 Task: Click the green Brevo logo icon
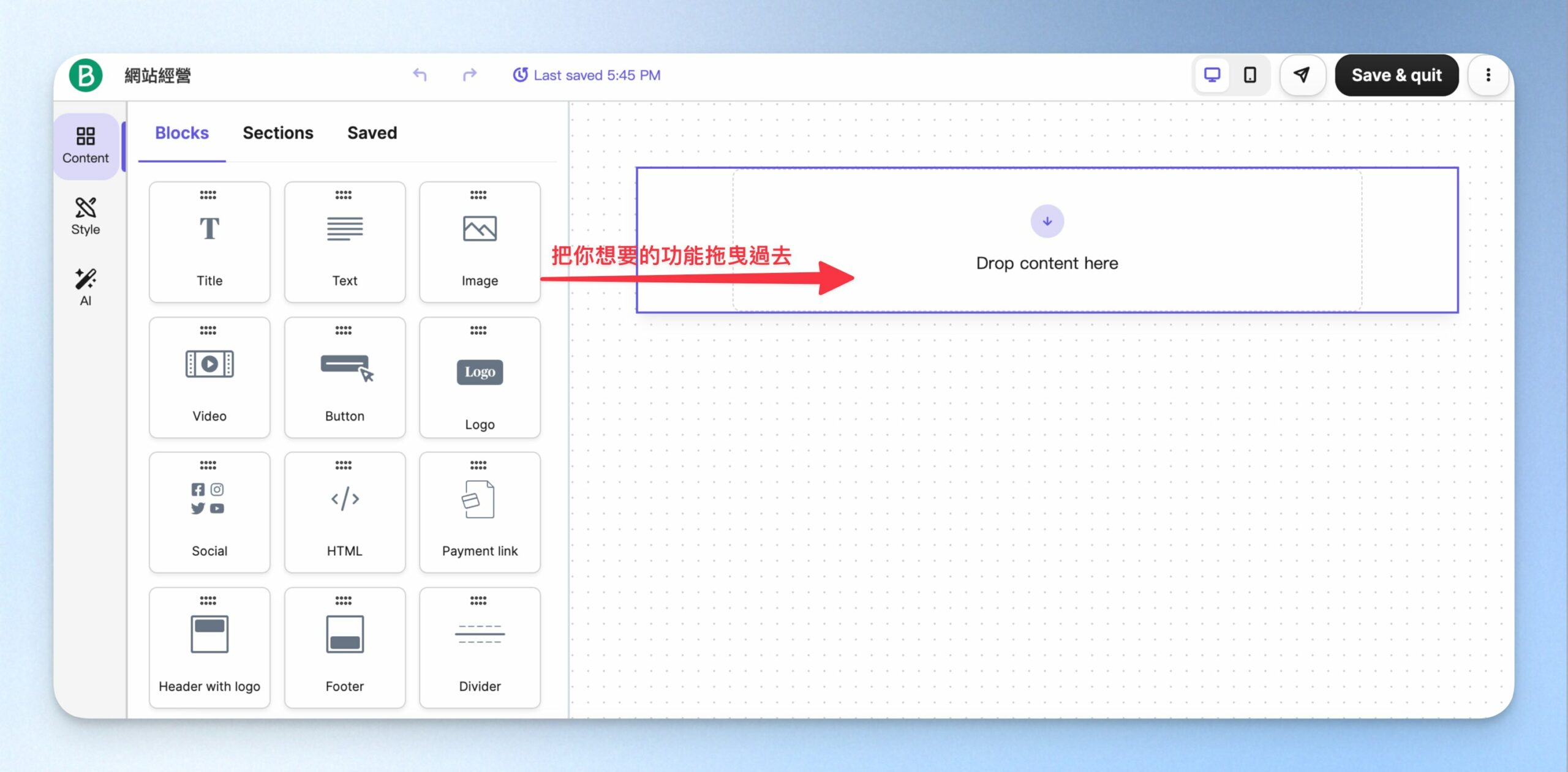(86, 75)
